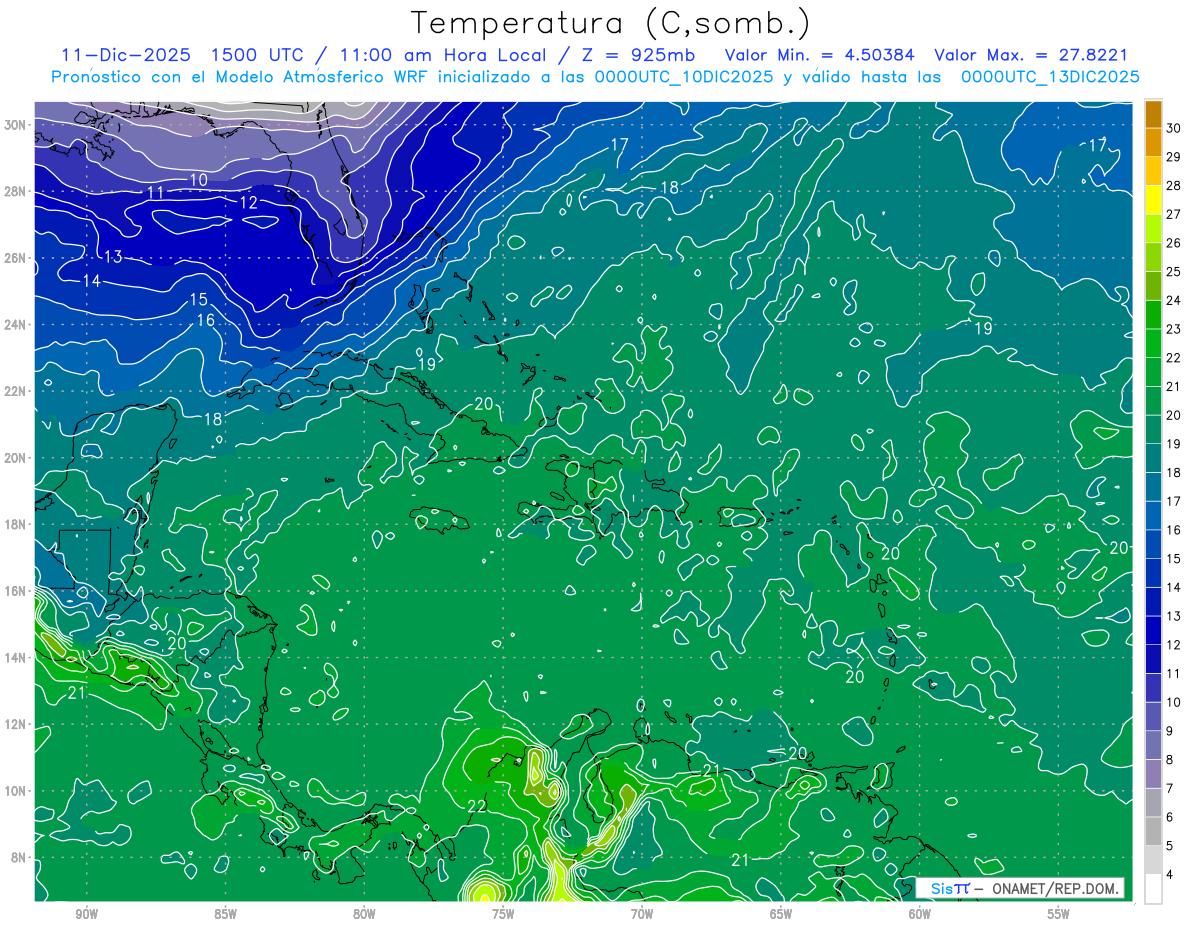1200x927 pixels.
Task: Click the ONAMET/REP.DOM. credit box
Action: [x=1020, y=888]
